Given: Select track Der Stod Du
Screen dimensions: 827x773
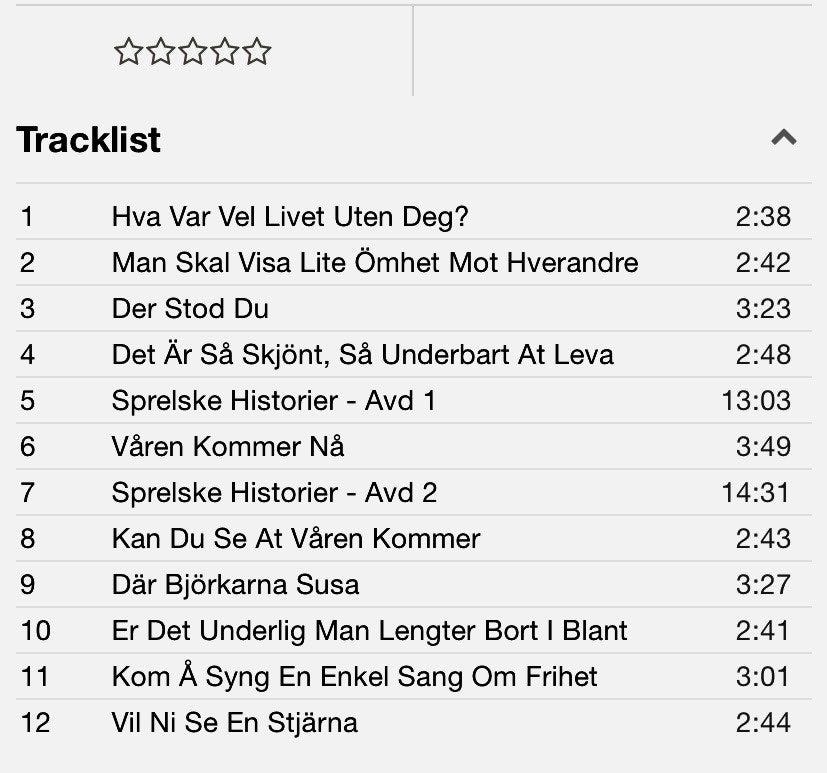Looking at the screenshot, I should [414, 308].
